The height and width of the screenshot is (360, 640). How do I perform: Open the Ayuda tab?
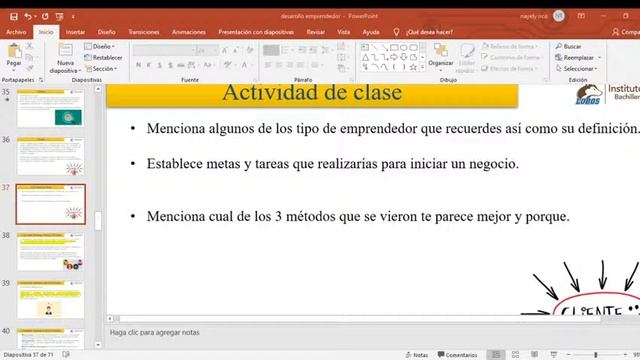(371, 32)
